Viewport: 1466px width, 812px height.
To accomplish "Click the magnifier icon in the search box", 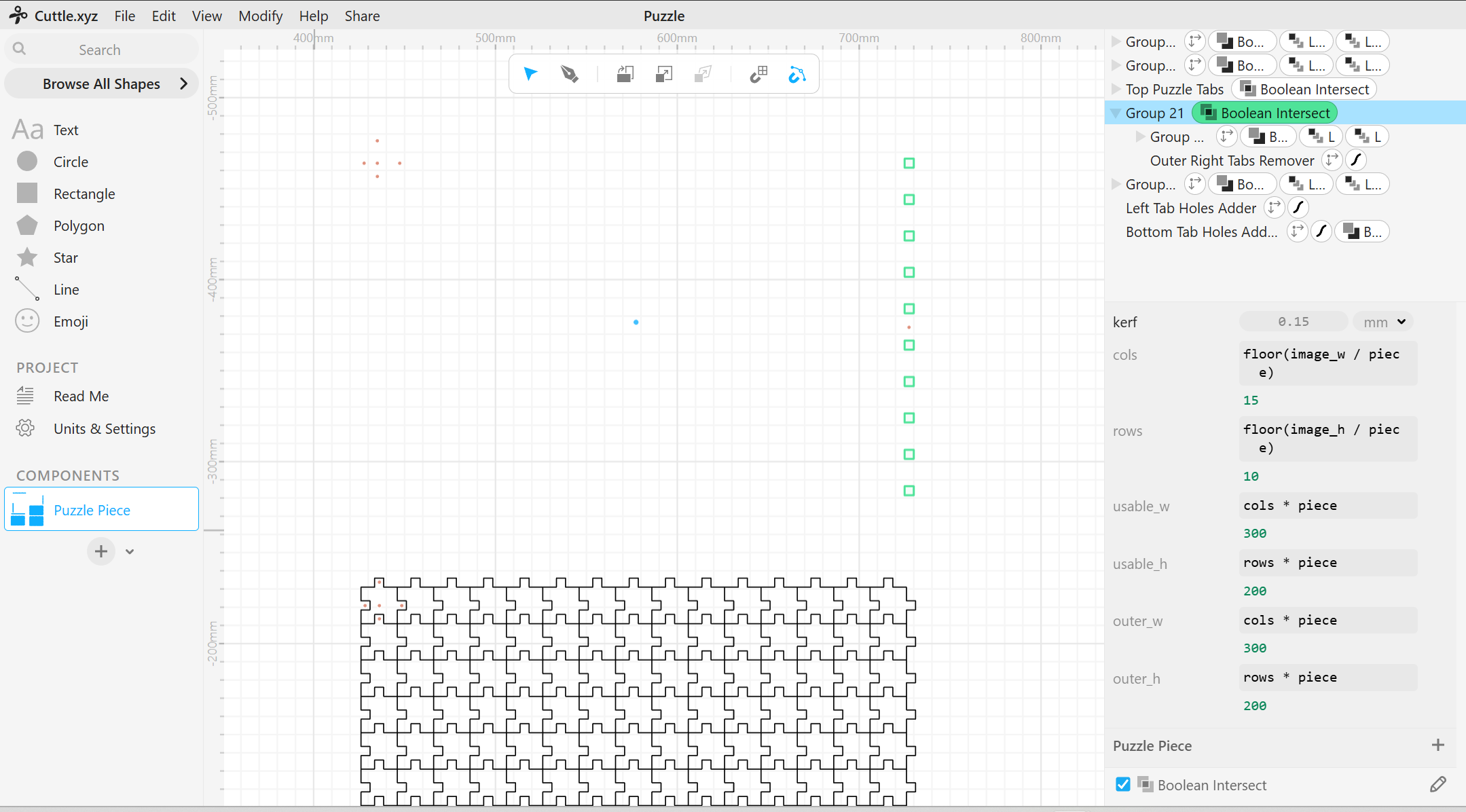I will point(20,49).
